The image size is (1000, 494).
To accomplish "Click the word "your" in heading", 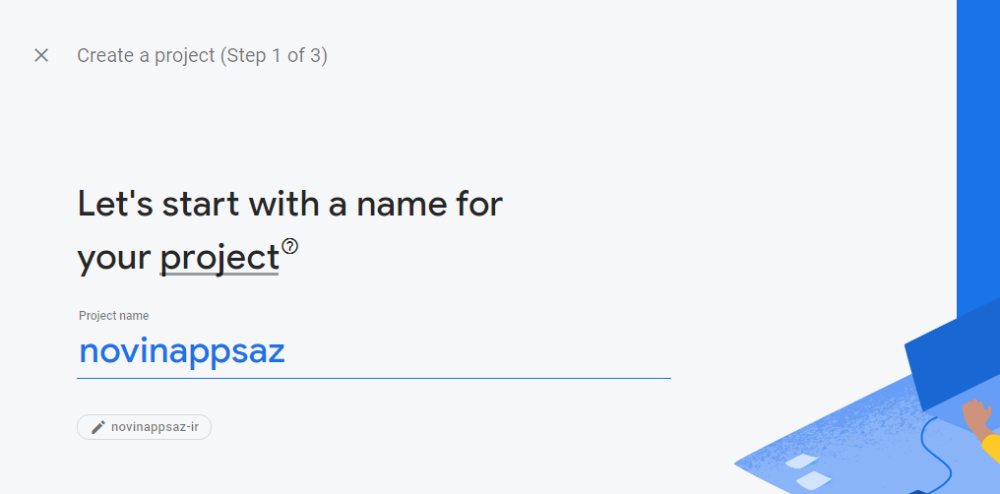I will (114, 259).
